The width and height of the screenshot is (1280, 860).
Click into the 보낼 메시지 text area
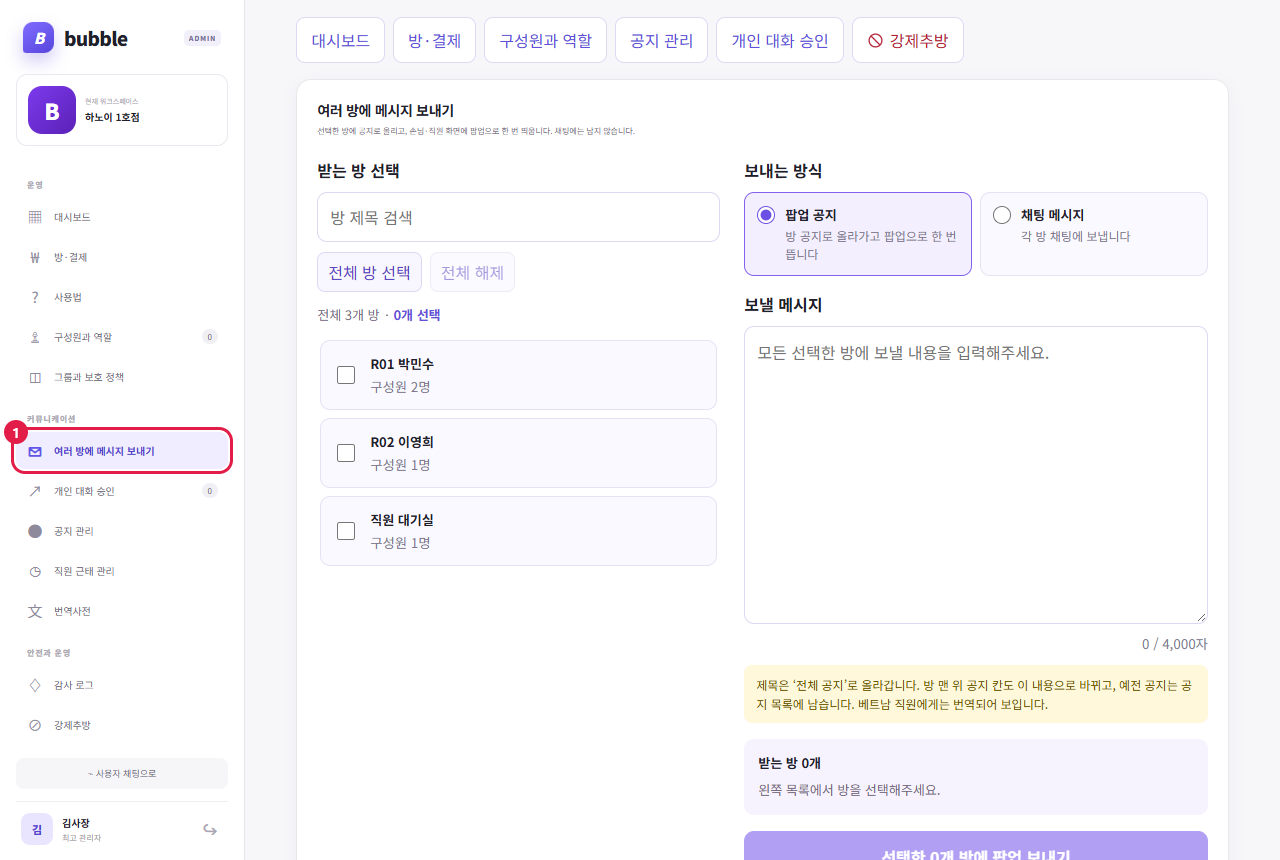976,475
